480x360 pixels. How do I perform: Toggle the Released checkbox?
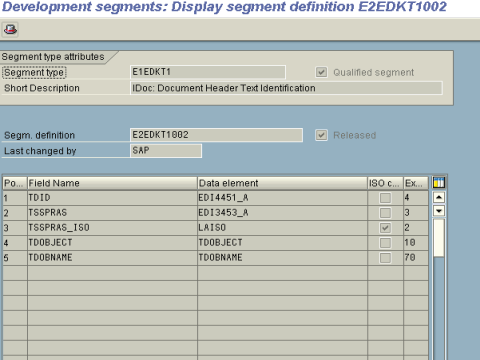[x=321, y=135]
